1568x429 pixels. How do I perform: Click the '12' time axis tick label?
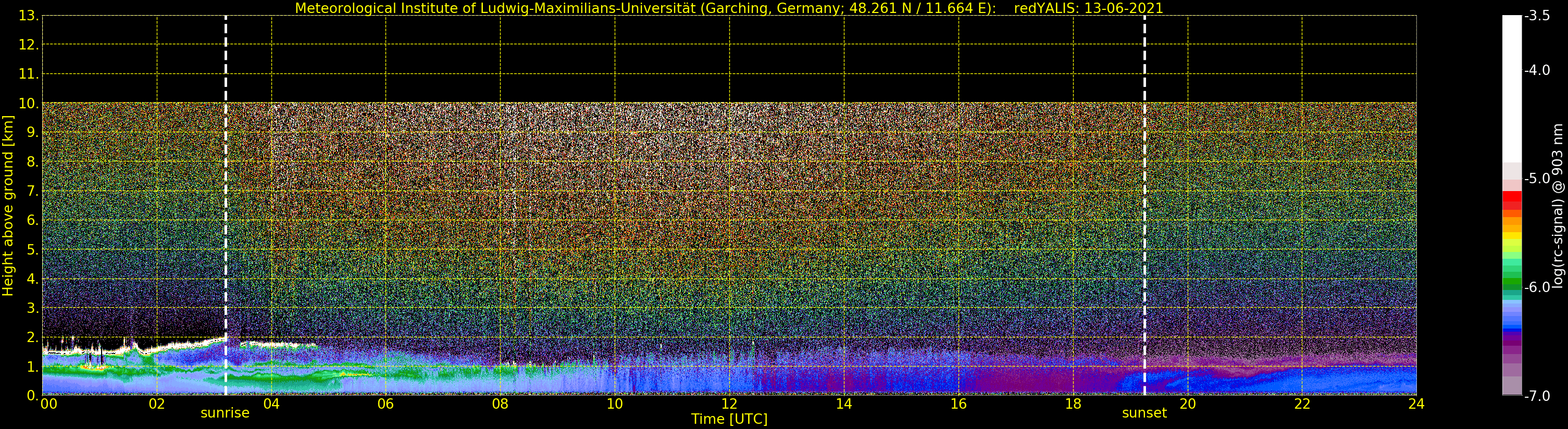[x=729, y=404]
